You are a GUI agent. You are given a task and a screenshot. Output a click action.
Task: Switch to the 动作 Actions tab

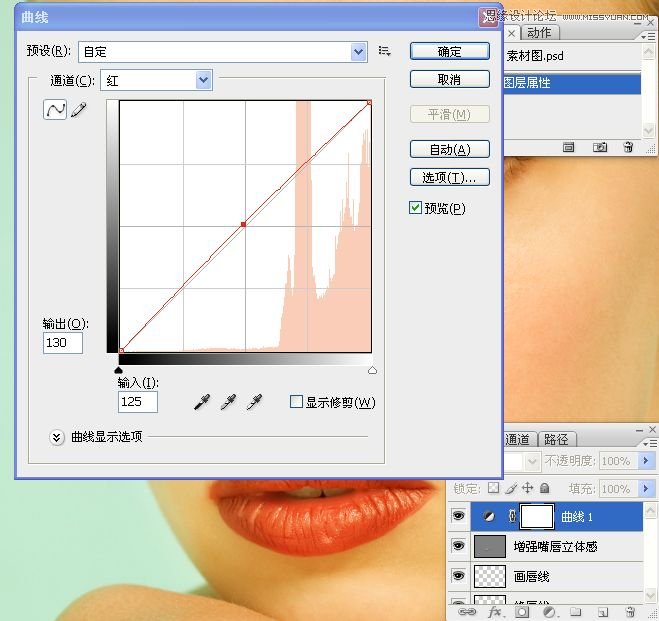[539, 32]
